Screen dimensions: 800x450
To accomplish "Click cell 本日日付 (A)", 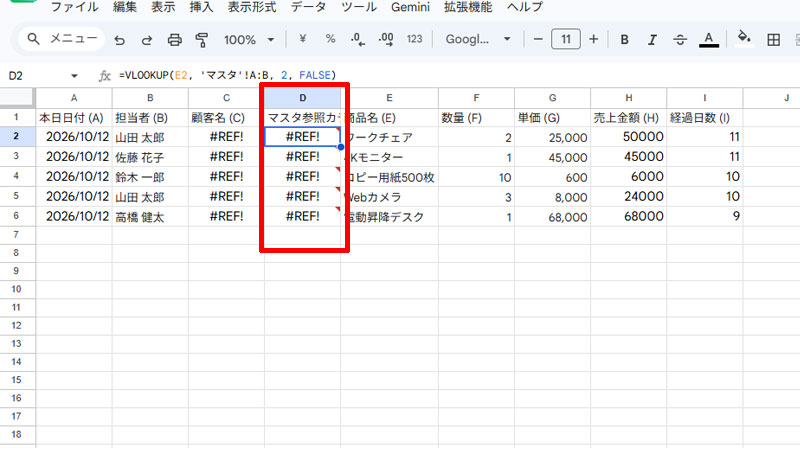I will 74,118.
